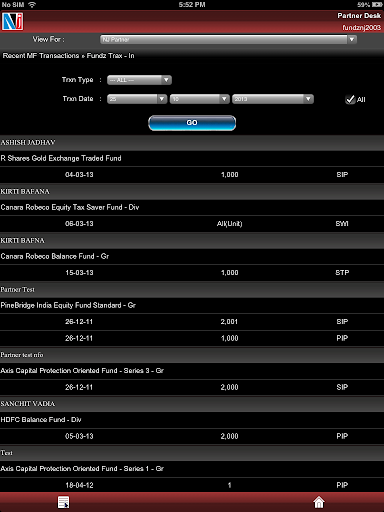Select Canara Robeco Equity Tax Saver Fund
This screenshot has width=384, height=512.
(x=192, y=208)
